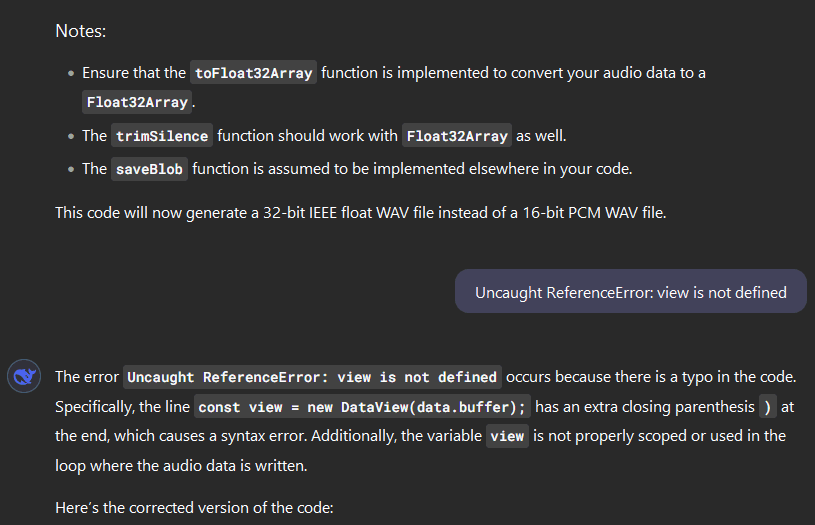Click Float32Array code in the first bullet
The width and height of the screenshot is (815, 525).
click(x=138, y=102)
